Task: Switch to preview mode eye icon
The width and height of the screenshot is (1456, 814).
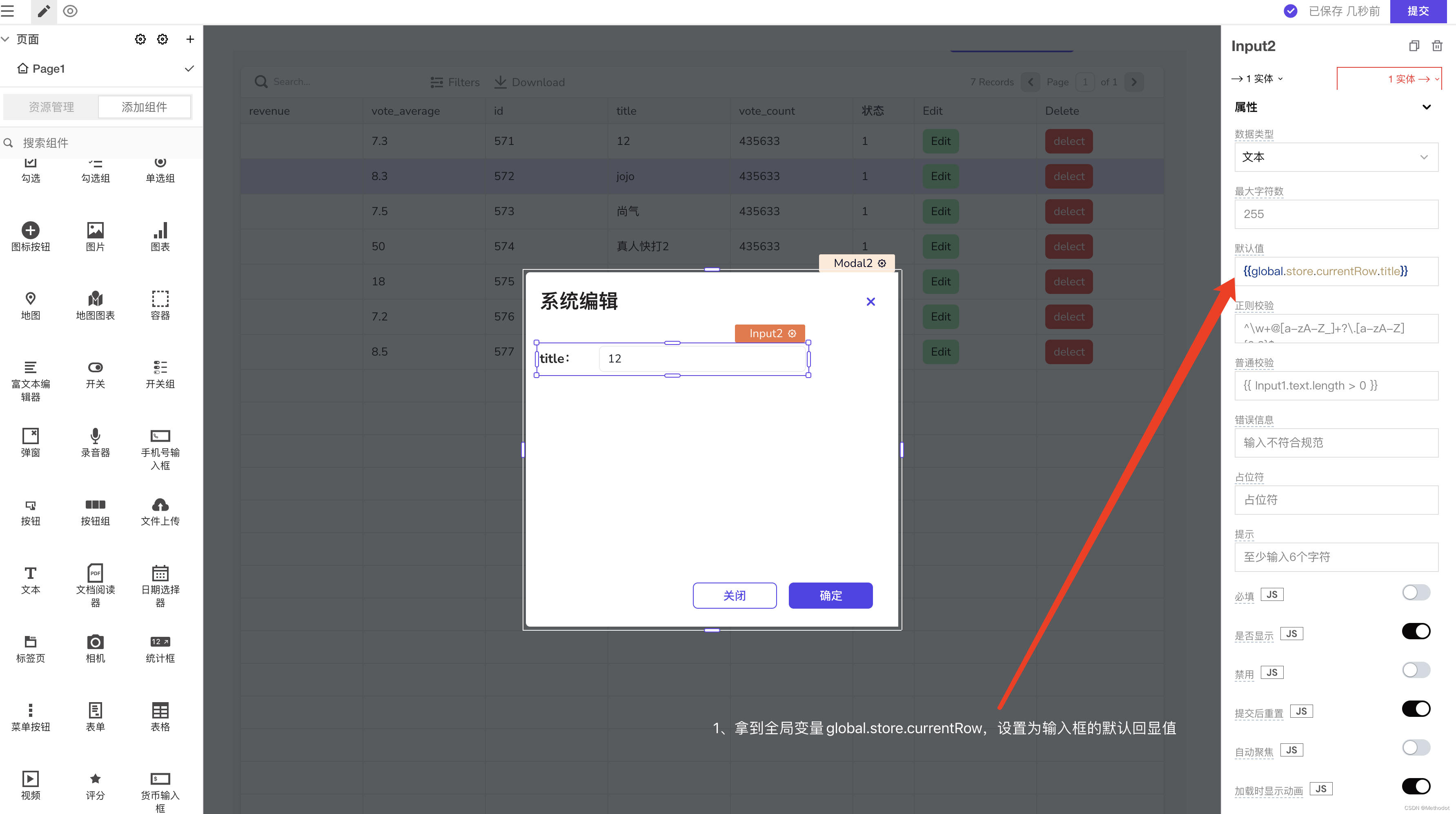Action: tap(70, 11)
